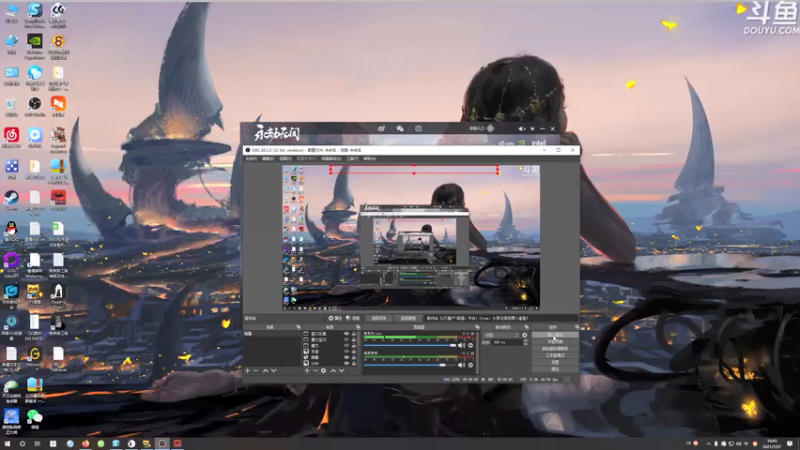Click the Exit button in Controls panel
The width and height of the screenshot is (800, 450).
point(555,369)
